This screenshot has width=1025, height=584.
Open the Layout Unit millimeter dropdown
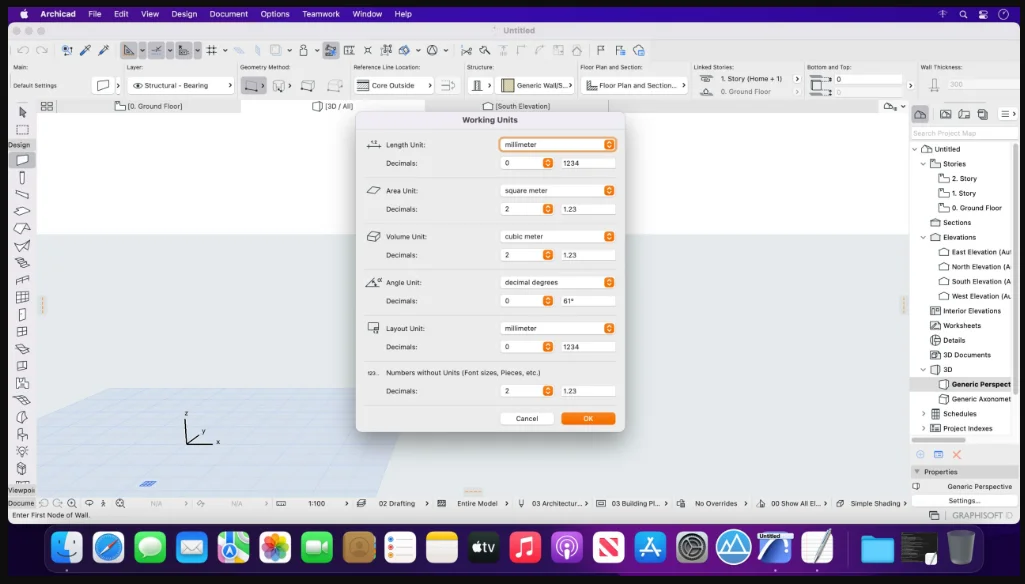coord(557,328)
